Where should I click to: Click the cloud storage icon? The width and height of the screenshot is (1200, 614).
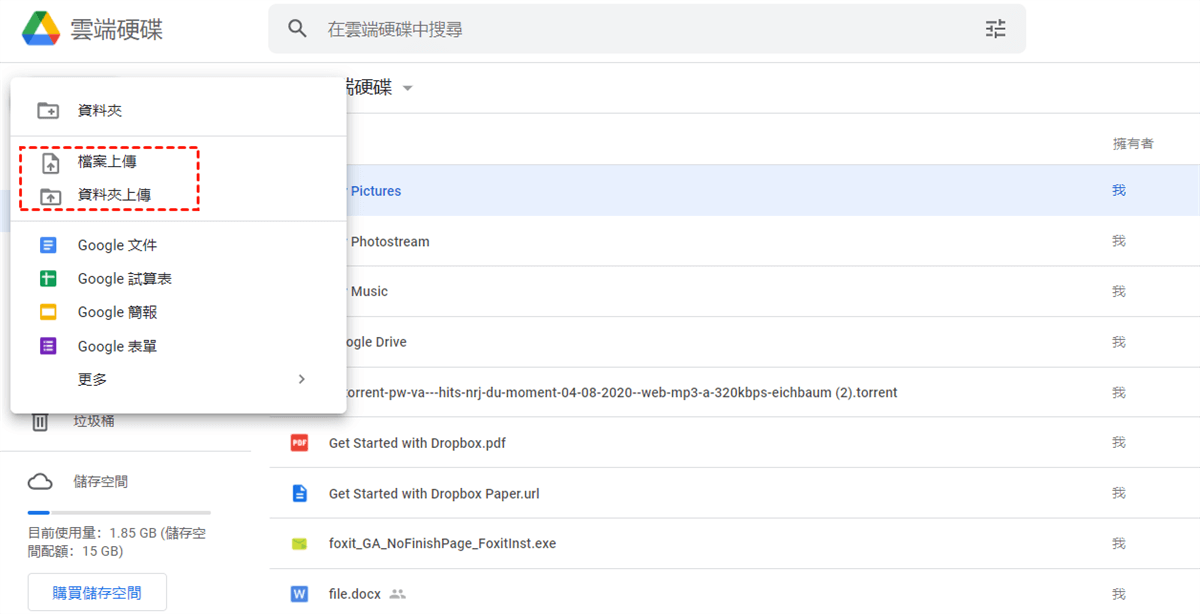point(40,482)
